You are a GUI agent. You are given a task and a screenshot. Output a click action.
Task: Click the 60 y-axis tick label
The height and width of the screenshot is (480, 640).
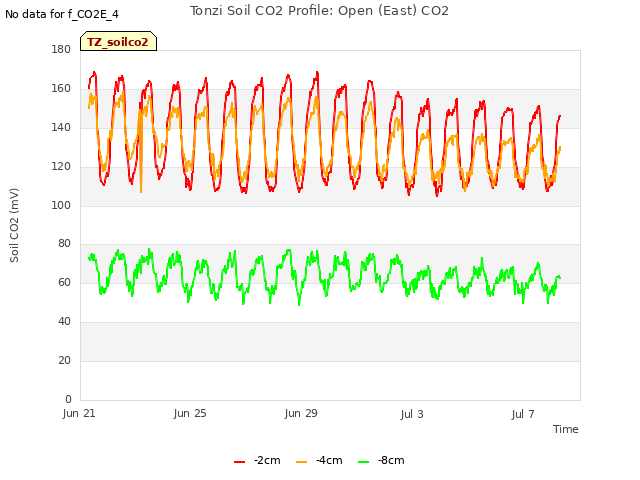coord(64,282)
